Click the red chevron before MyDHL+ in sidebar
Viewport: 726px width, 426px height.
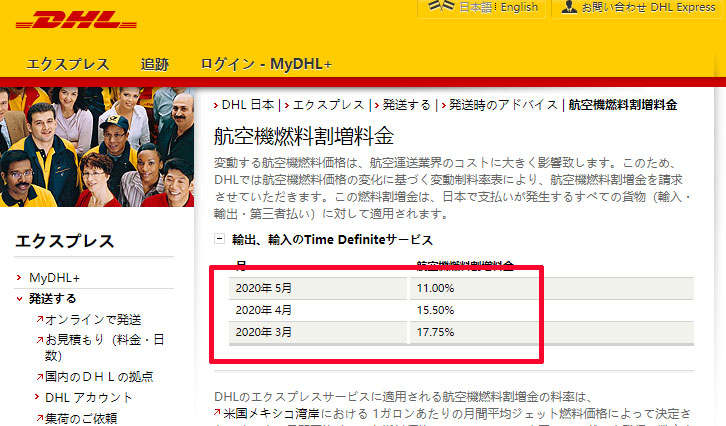pos(19,278)
